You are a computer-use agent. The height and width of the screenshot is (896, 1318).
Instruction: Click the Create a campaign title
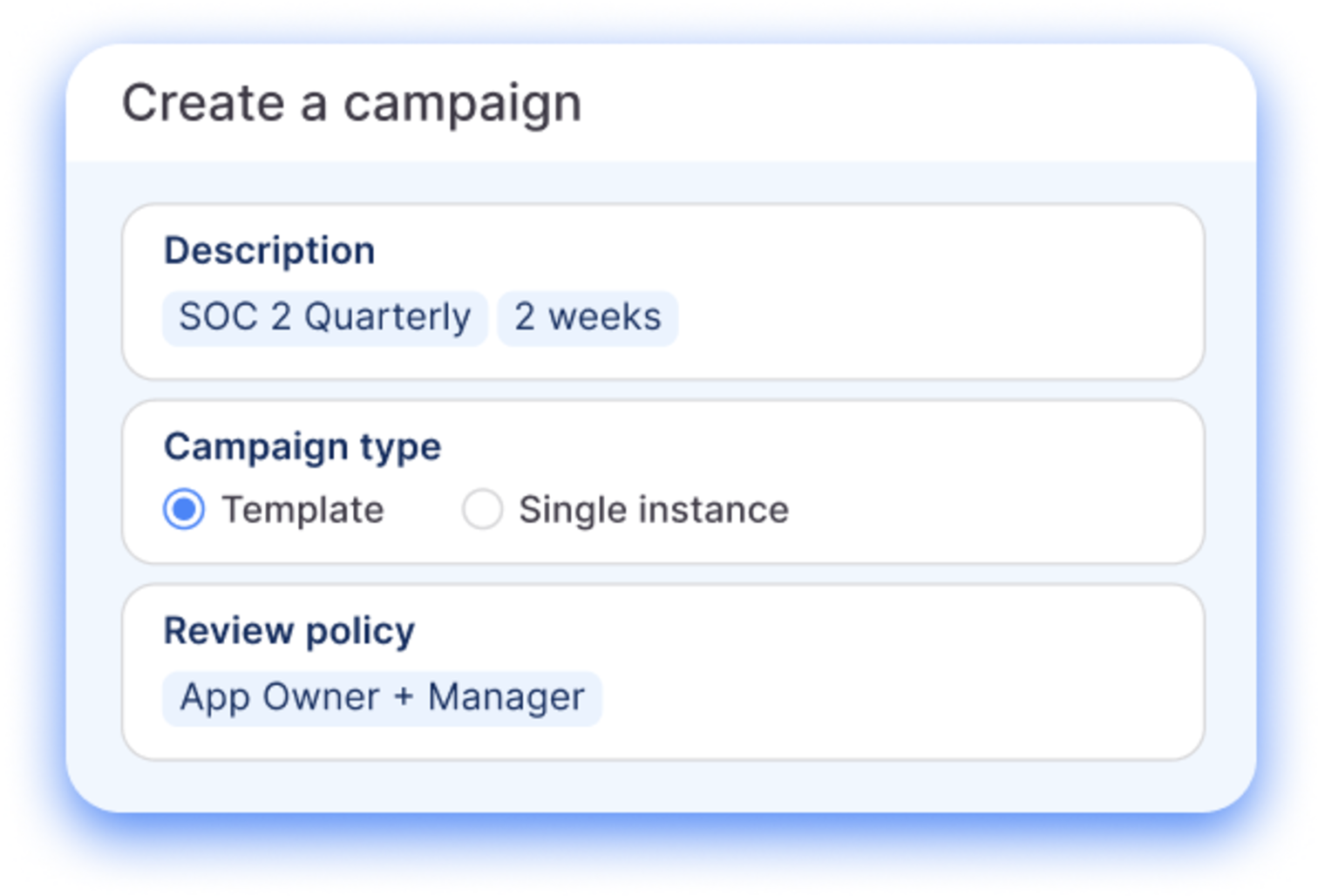point(351,104)
